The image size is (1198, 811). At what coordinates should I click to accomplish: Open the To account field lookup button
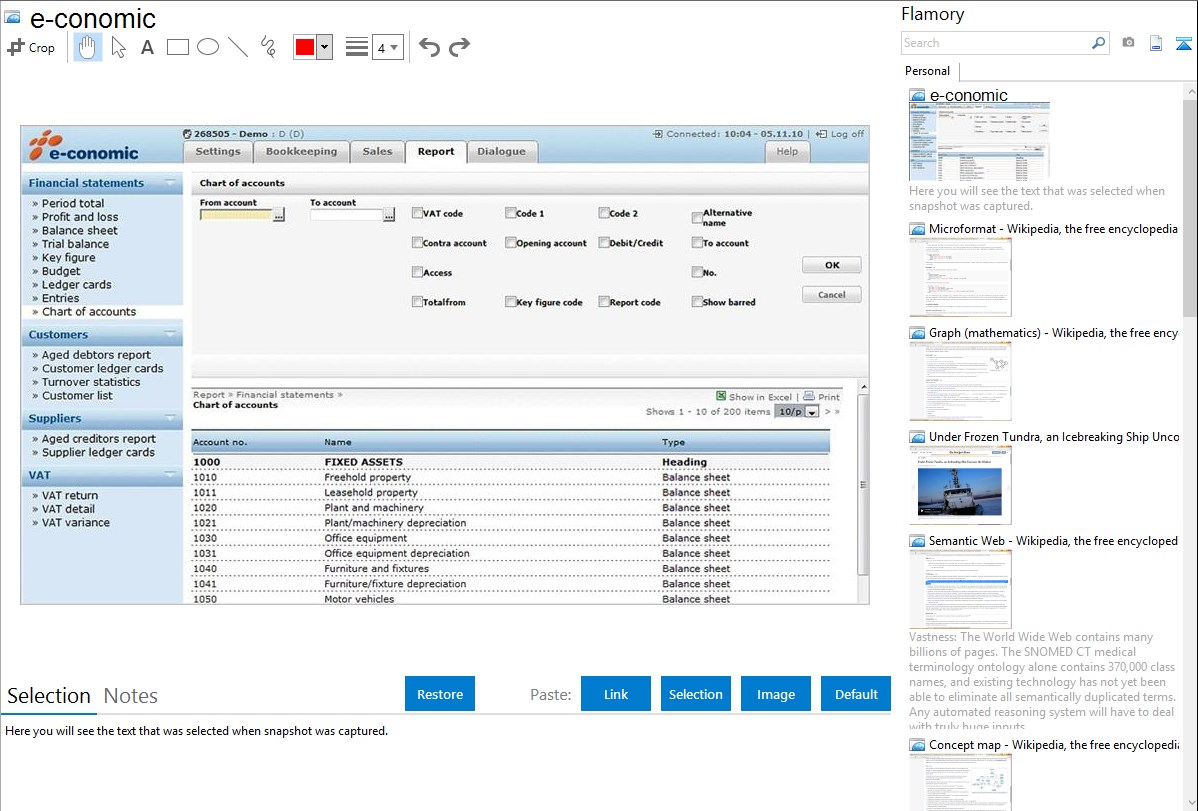(390, 215)
